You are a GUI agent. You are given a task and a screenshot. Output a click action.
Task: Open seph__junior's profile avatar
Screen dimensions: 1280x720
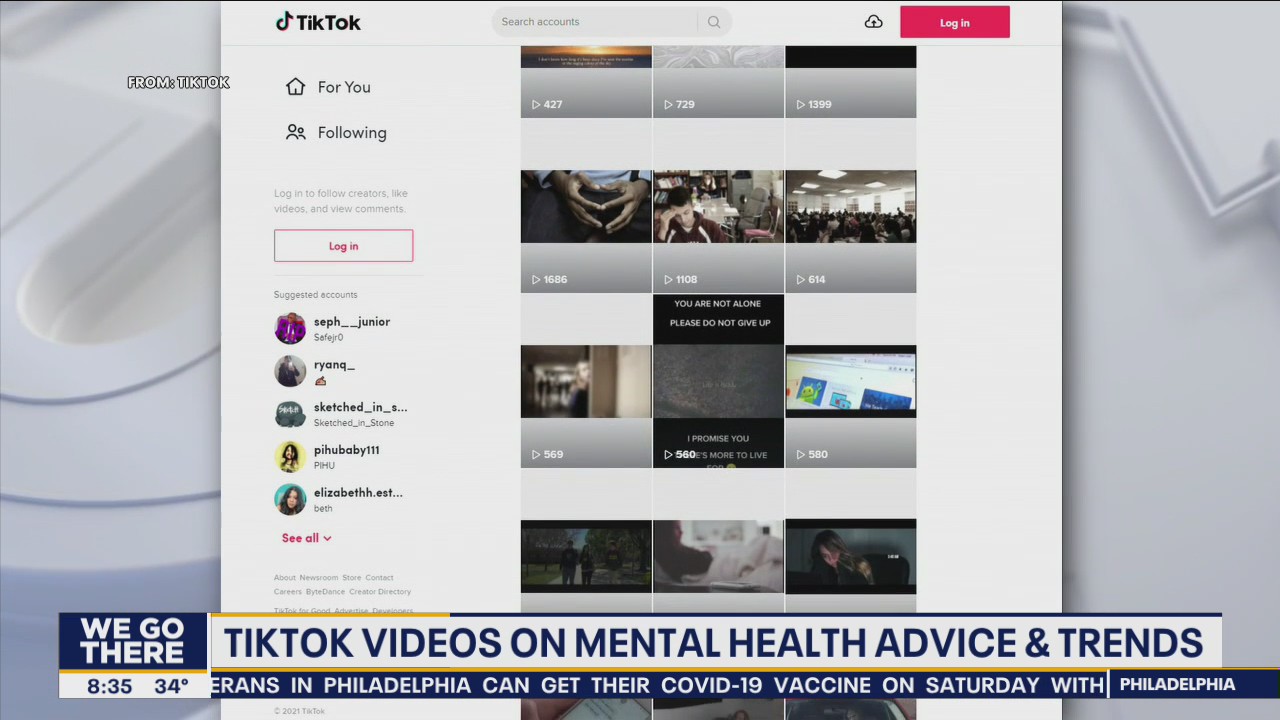point(290,328)
